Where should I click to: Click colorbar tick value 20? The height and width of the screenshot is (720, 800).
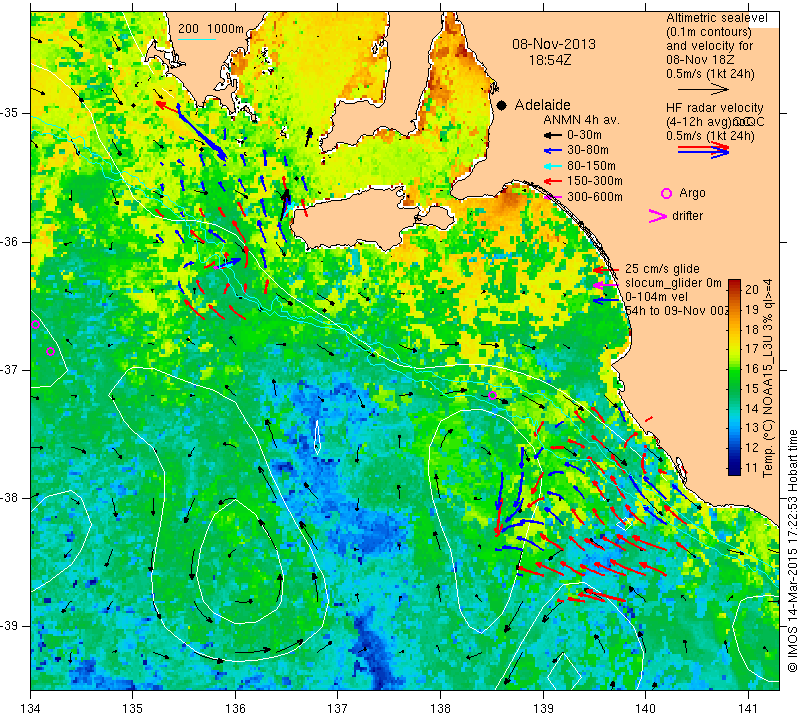click(x=752, y=290)
